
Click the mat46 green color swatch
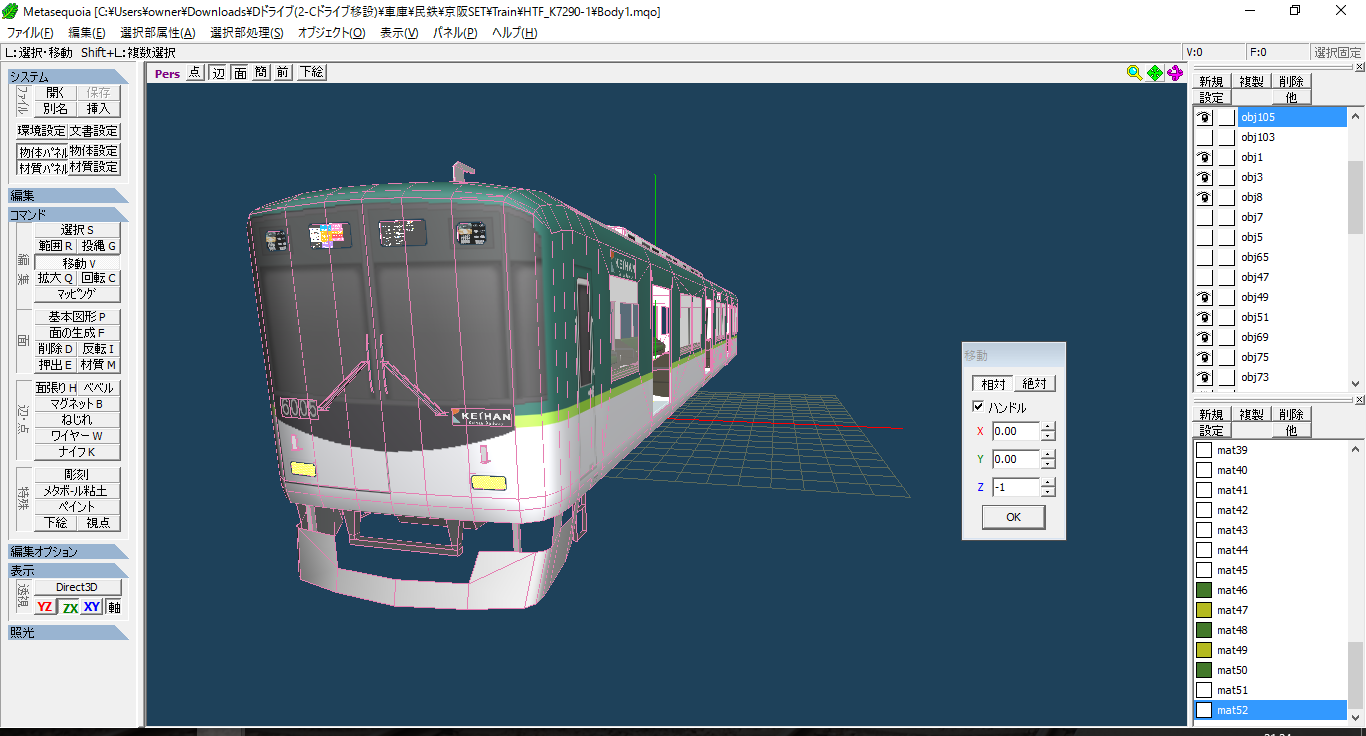[1204, 590]
